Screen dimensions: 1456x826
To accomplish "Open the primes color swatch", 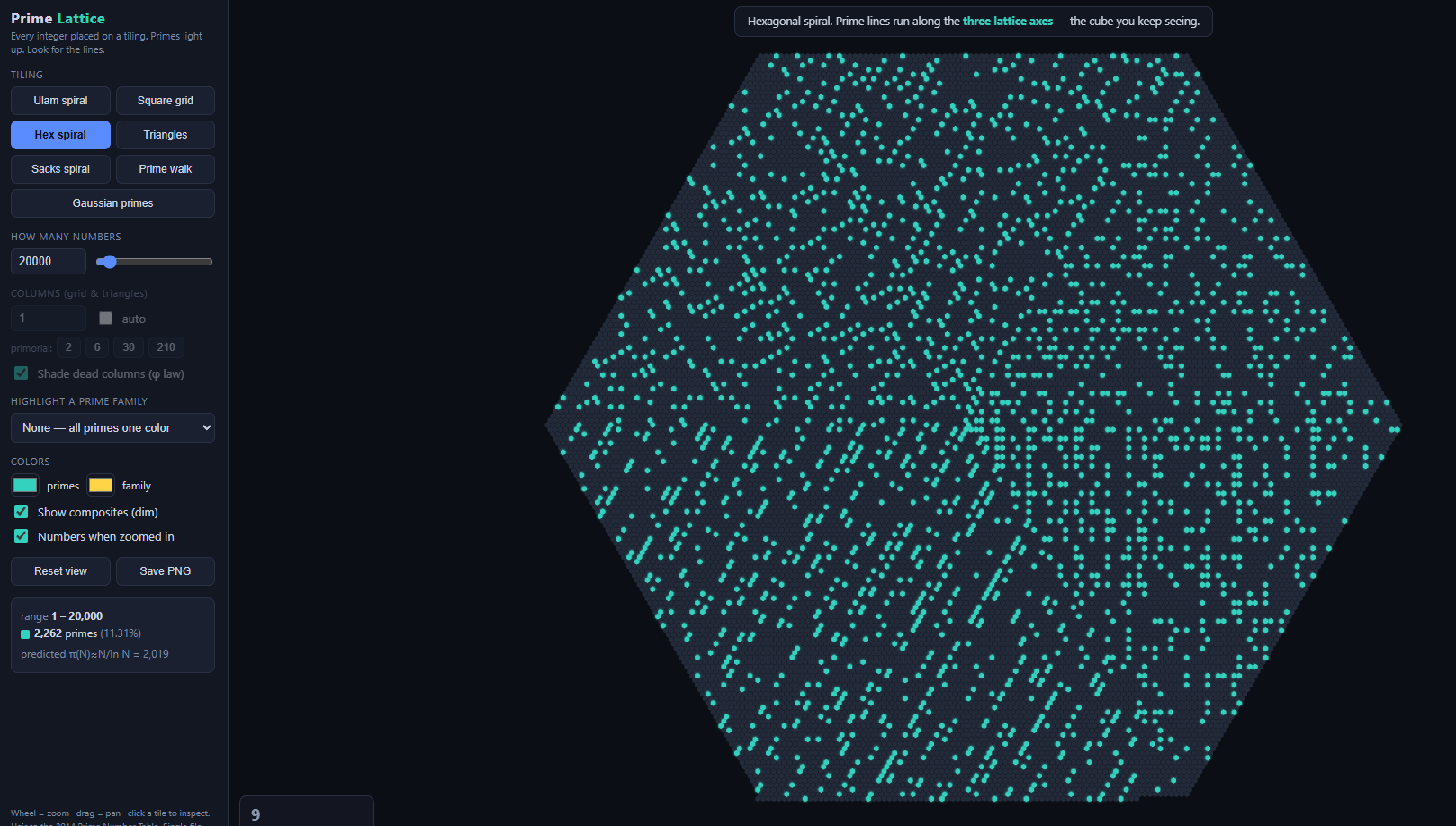I will 25,485.
